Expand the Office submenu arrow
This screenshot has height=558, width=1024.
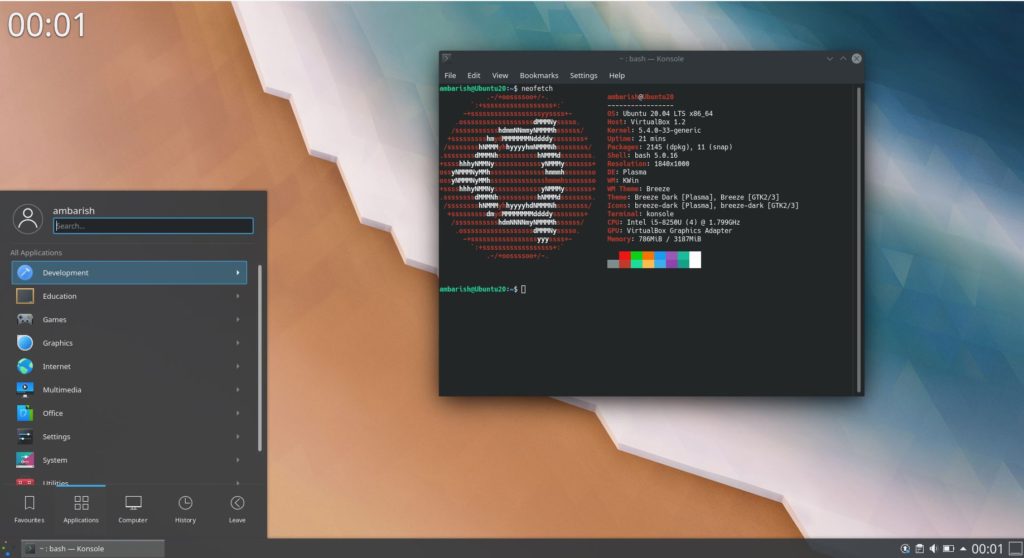[238, 413]
